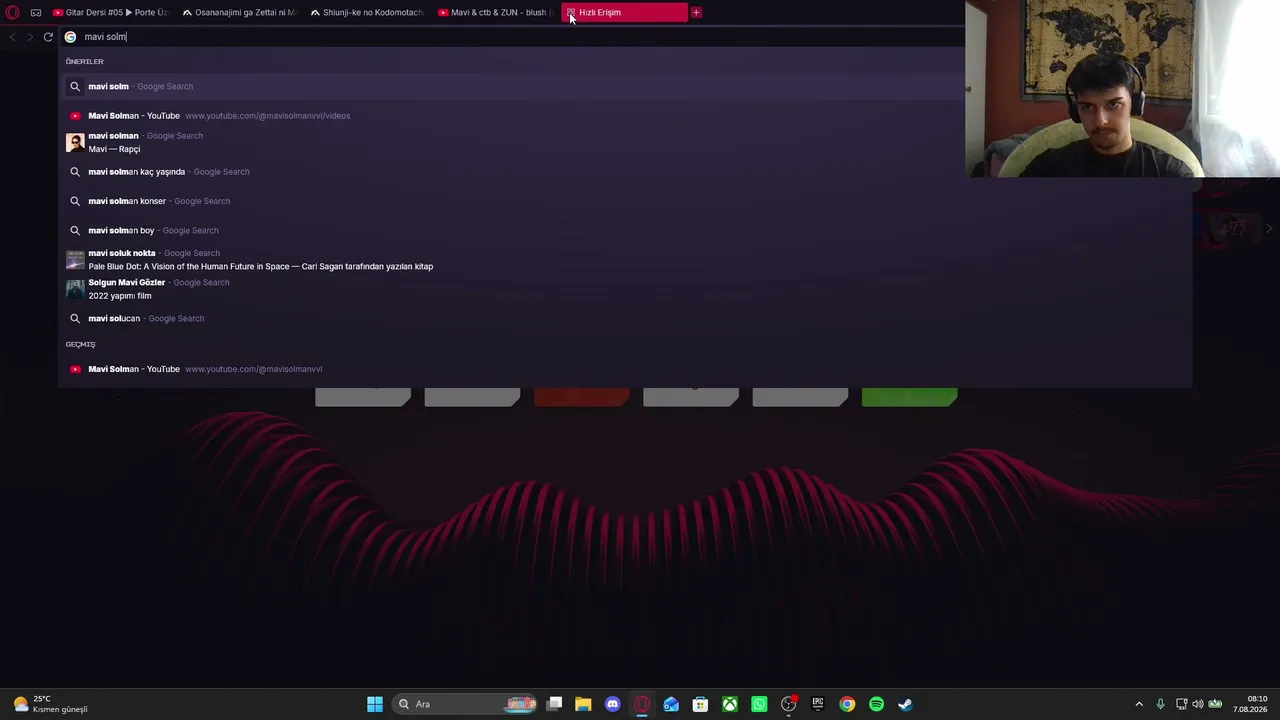Go back with the left arrow

[12, 37]
